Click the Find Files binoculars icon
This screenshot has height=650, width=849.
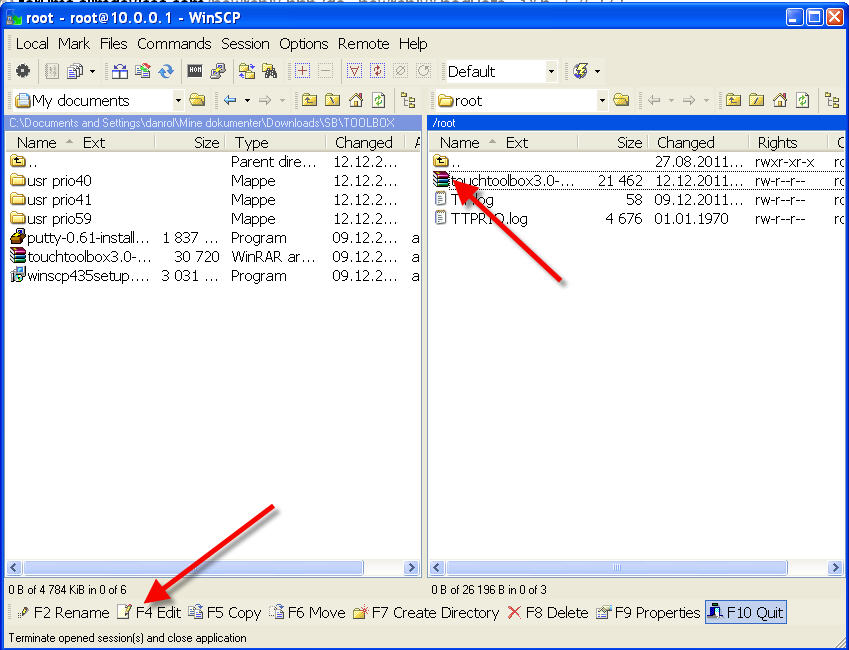(270, 71)
